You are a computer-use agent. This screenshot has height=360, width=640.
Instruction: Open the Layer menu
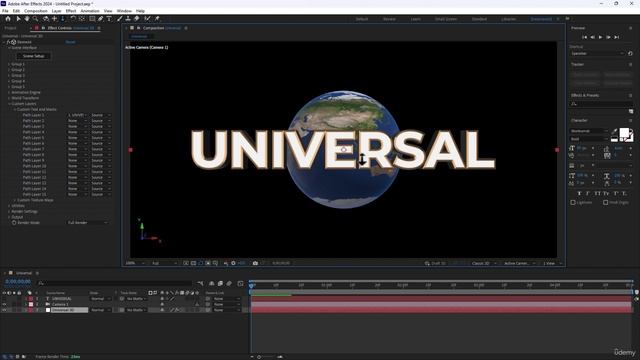pos(56,11)
